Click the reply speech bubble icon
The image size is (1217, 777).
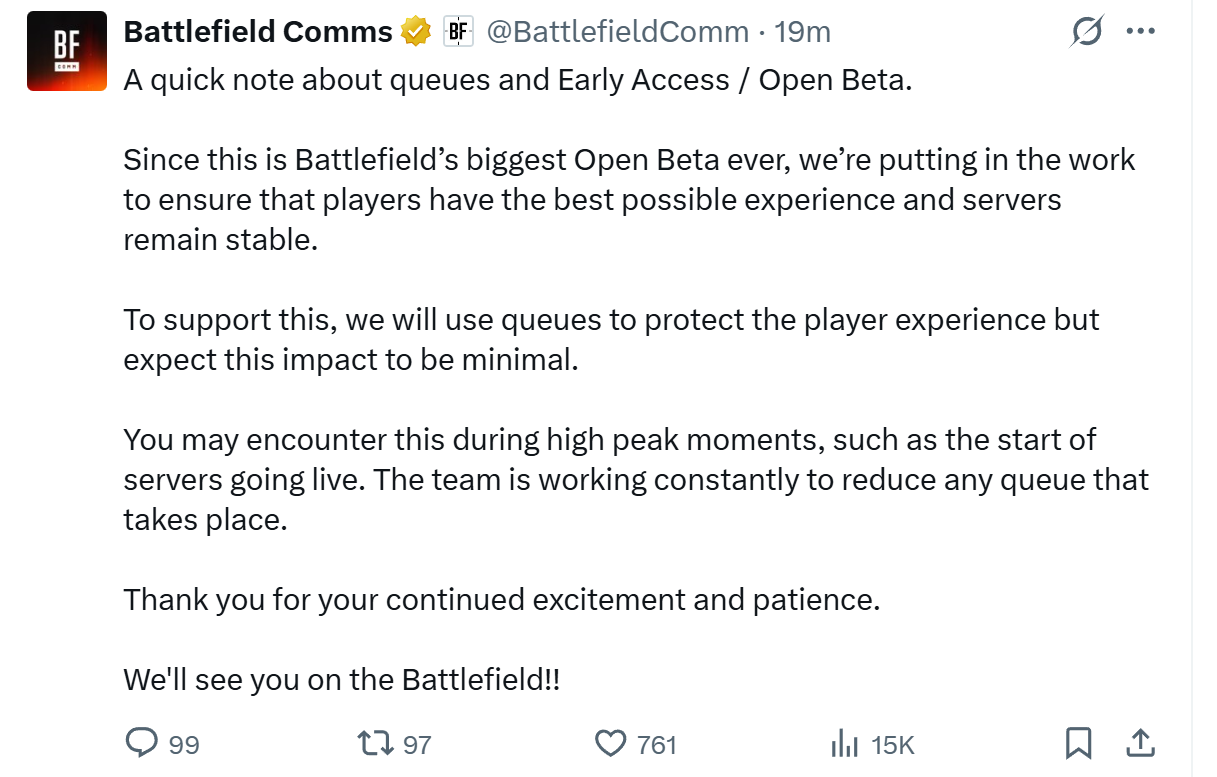(x=141, y=743)
